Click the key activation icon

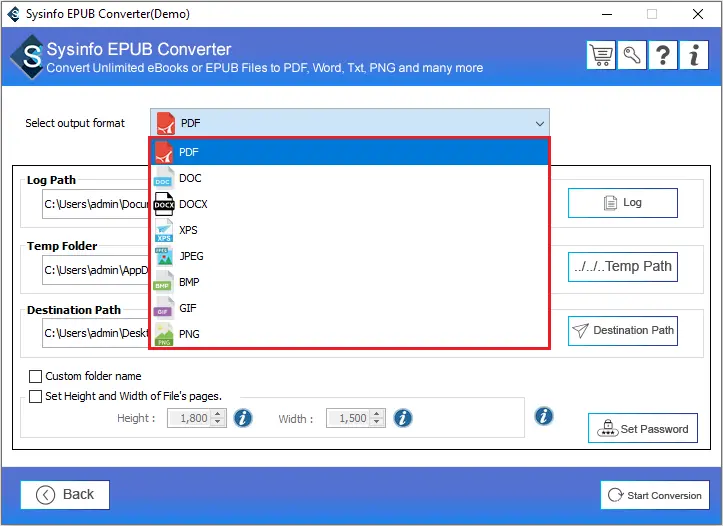(x=632, y=55)
